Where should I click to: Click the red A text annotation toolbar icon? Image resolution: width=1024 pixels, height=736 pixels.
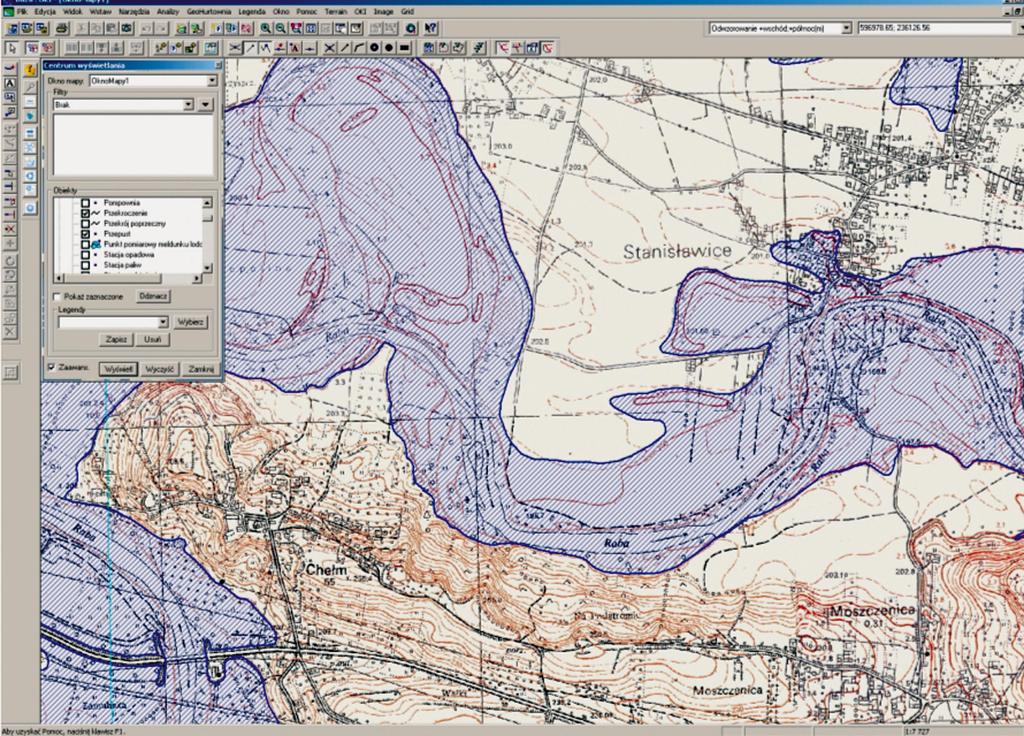[x=295, y=48]
